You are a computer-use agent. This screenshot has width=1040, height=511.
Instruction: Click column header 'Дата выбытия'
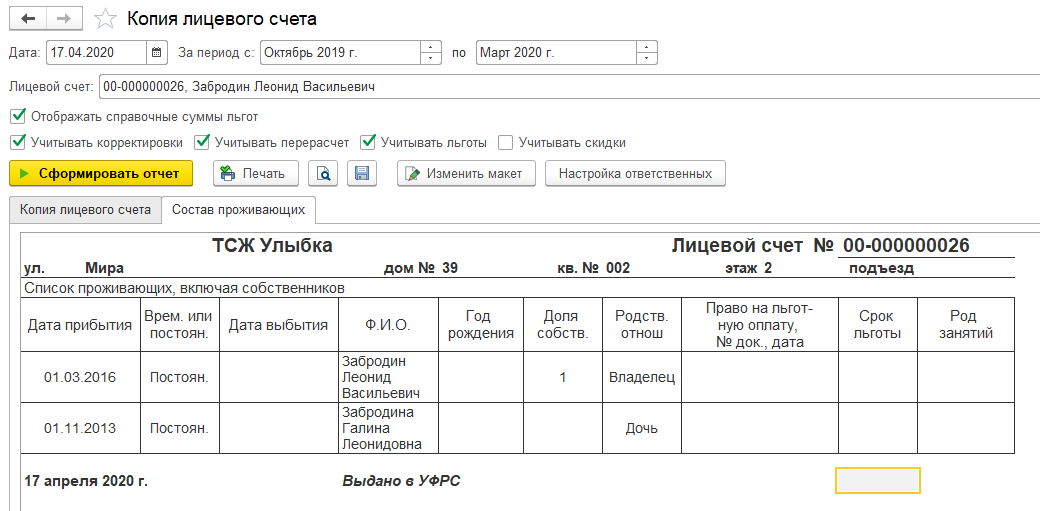(x=279, y=325)
